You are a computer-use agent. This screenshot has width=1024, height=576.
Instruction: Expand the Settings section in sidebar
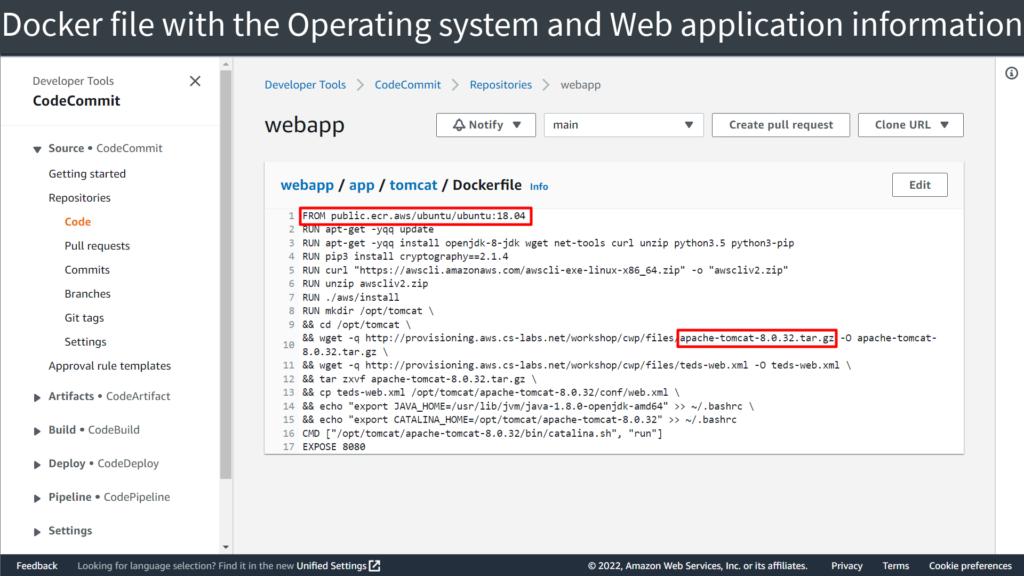pyautogui.click(x=37, y=532)
